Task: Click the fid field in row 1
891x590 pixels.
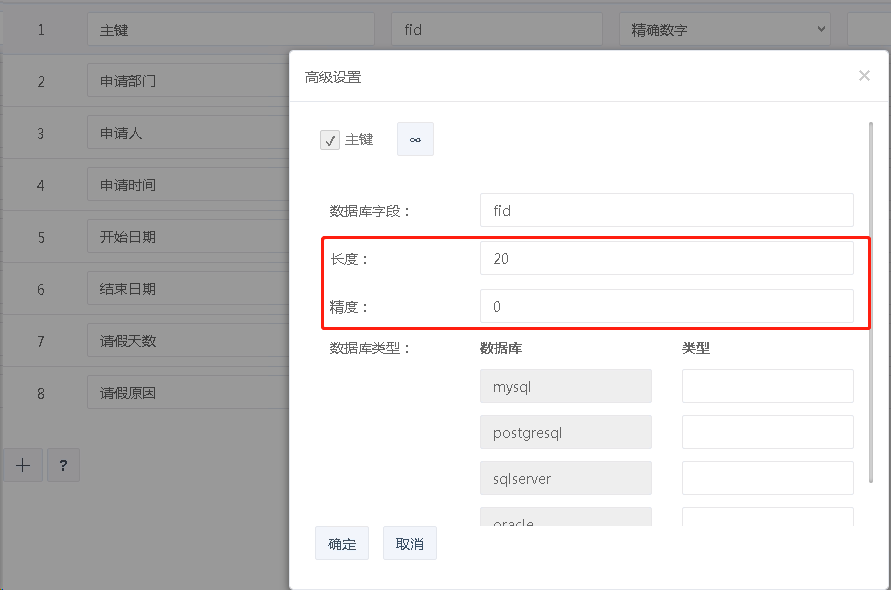Action: point(496,30)
